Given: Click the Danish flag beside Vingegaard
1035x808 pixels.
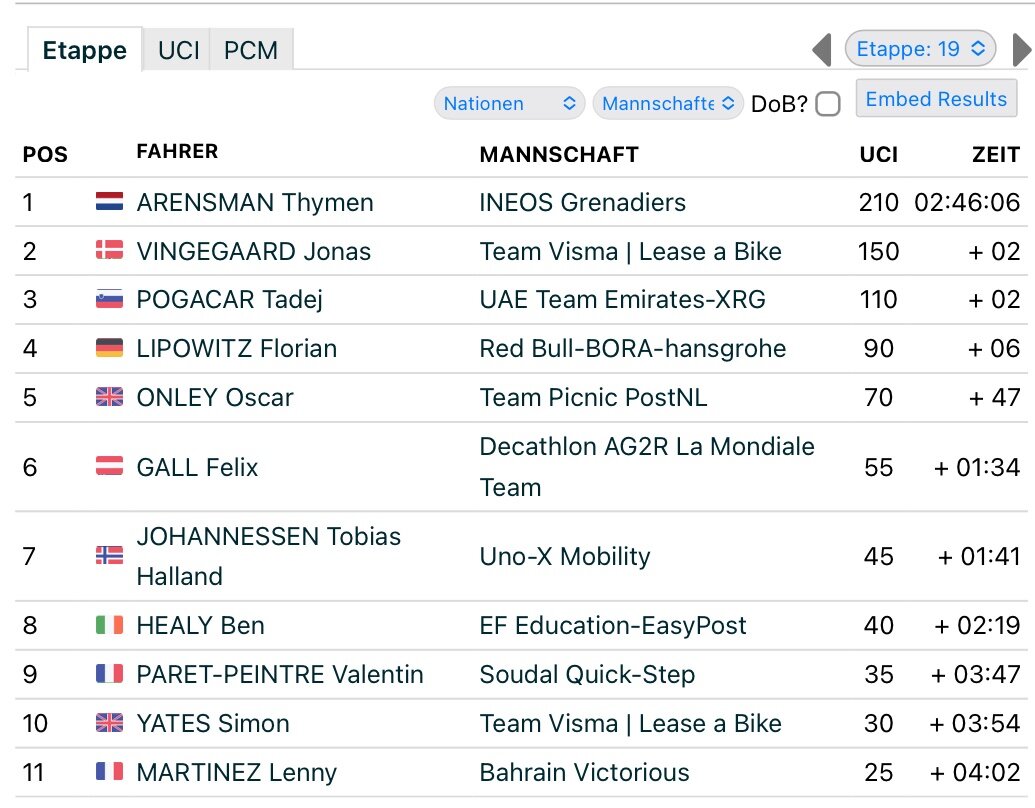Looking at the screenshot, I should click(x=110, y=250).
